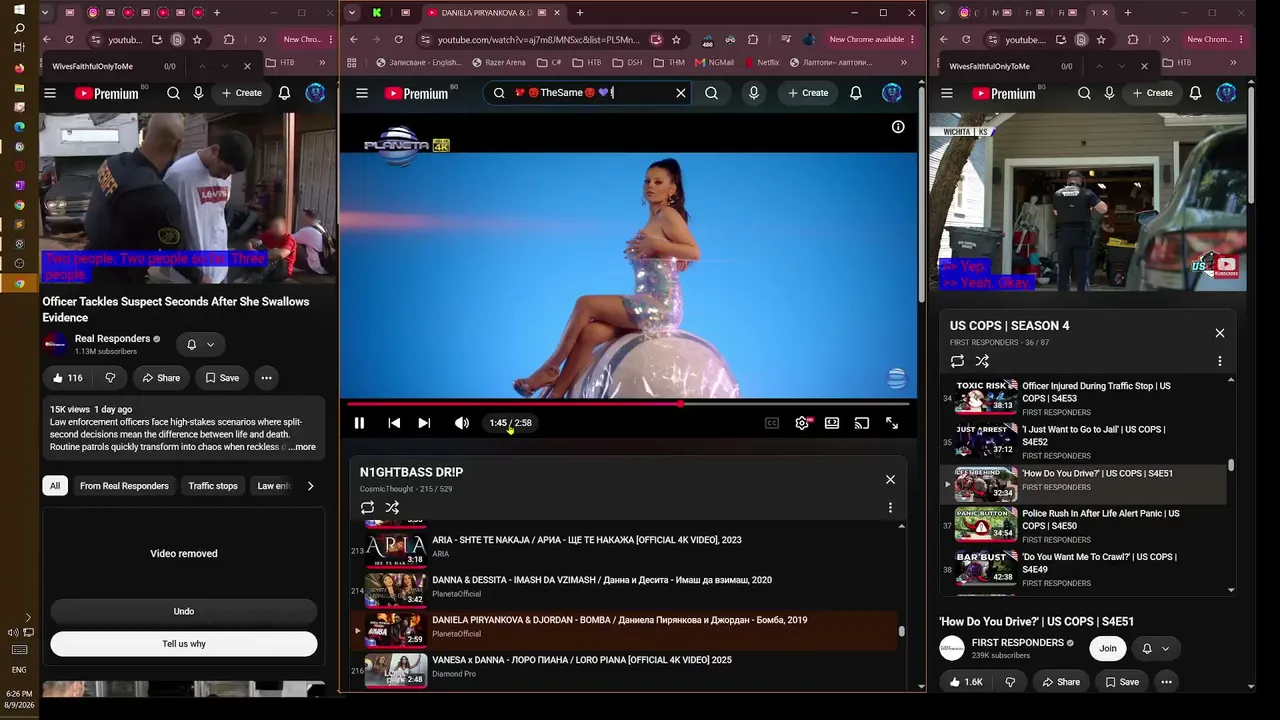This screenshot has height=720, width=1280.
Task: Open Razer Arena bookmark
Action: click(x=497, y=62)
